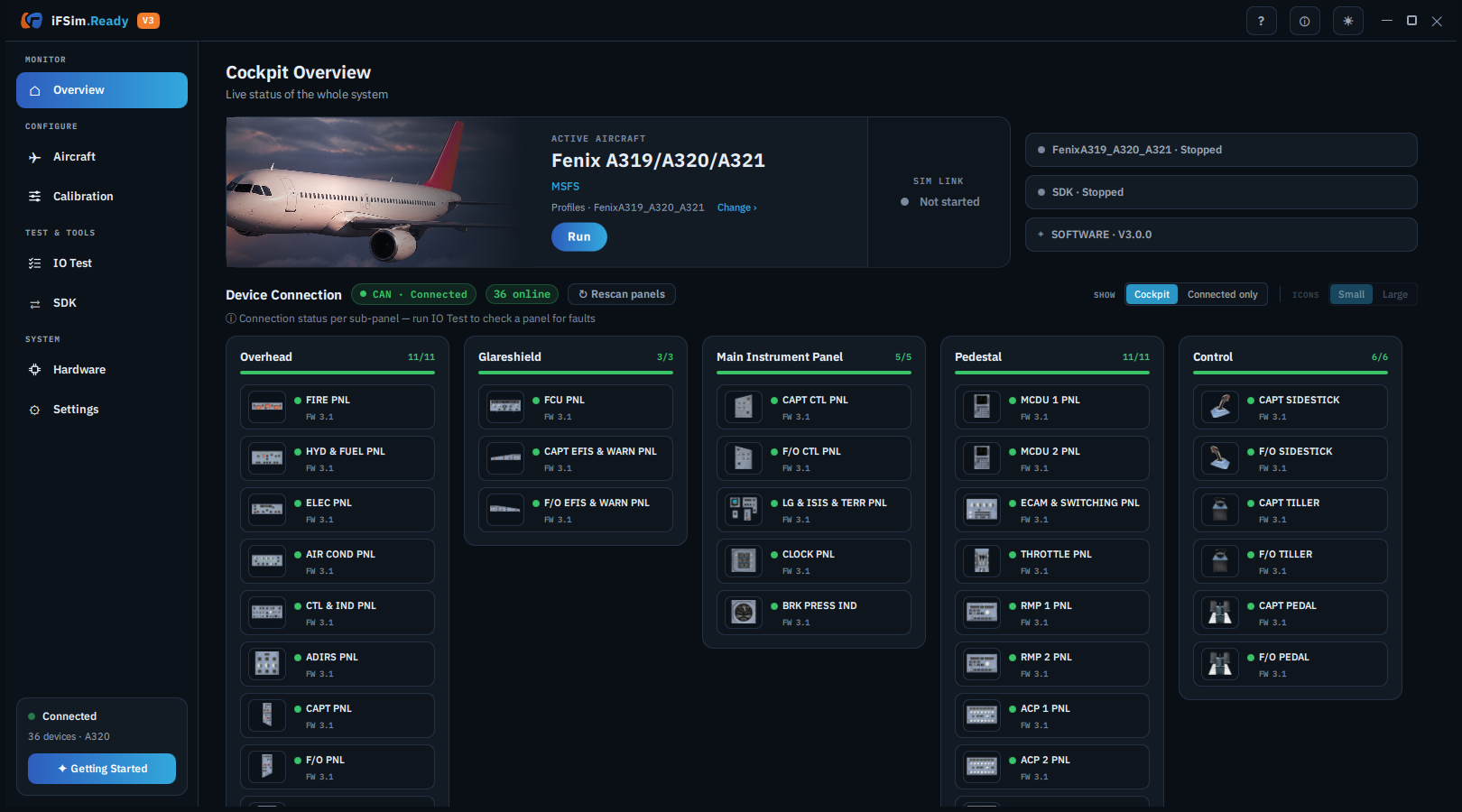Click the Run button
1462x812 pixels.
tap(579, 236)
